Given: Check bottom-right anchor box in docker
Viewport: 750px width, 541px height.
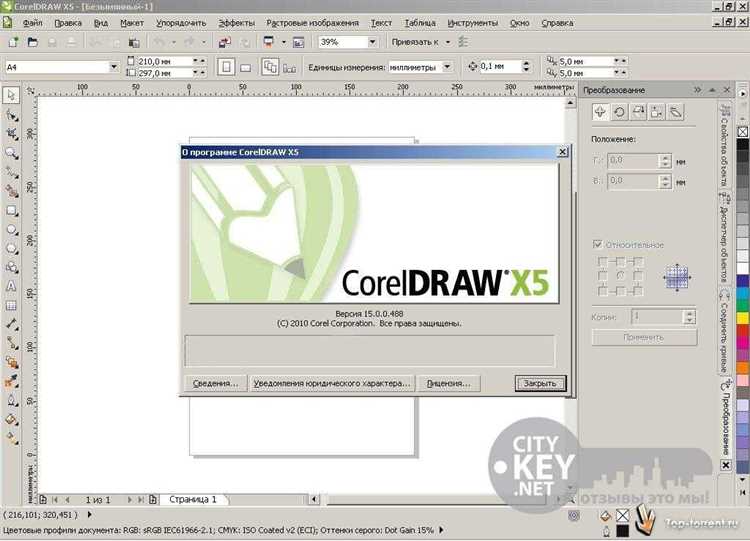Looking at the screenshot, I should pyautogui.click(x=638, y=291).
